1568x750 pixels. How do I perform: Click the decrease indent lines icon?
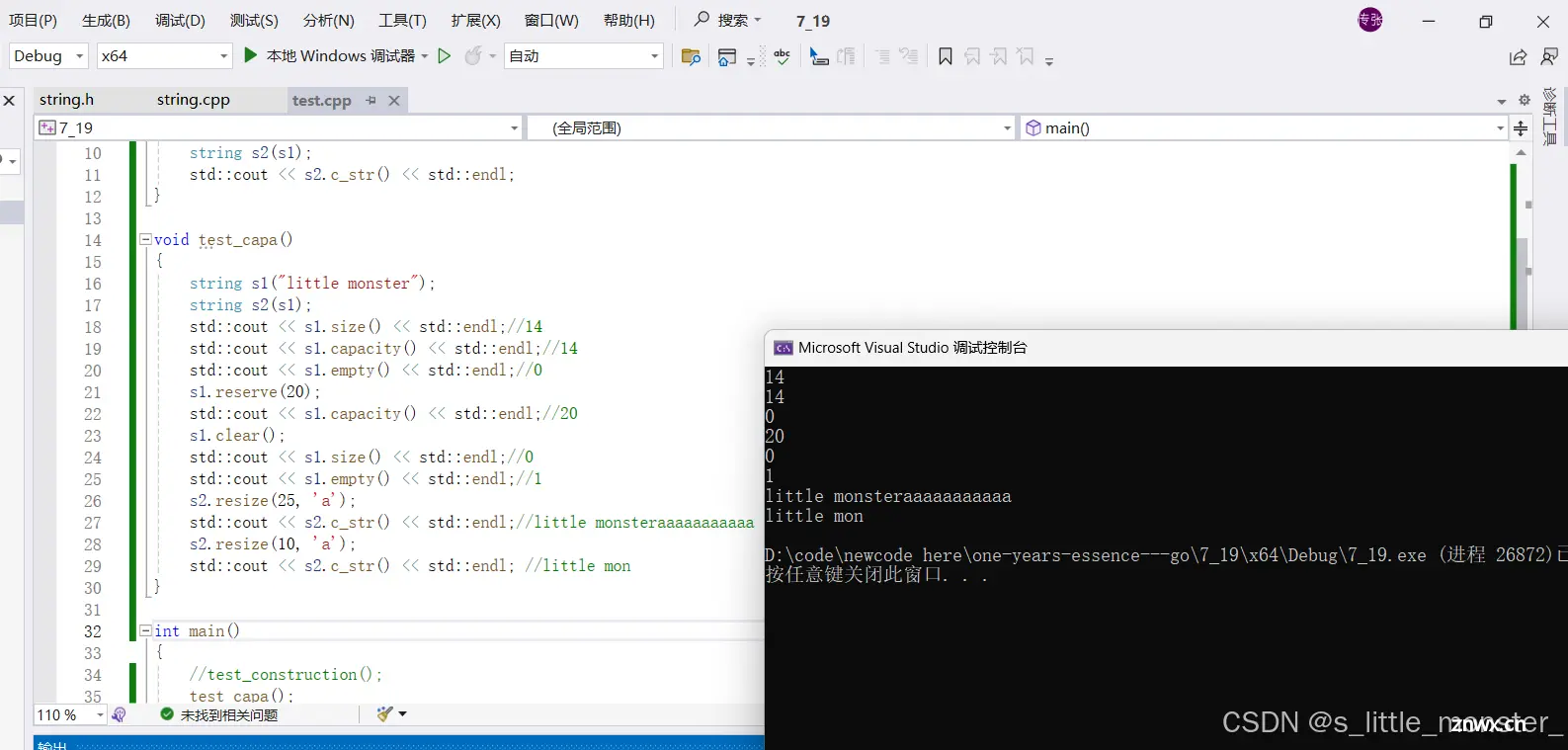(x=882, y=56)
